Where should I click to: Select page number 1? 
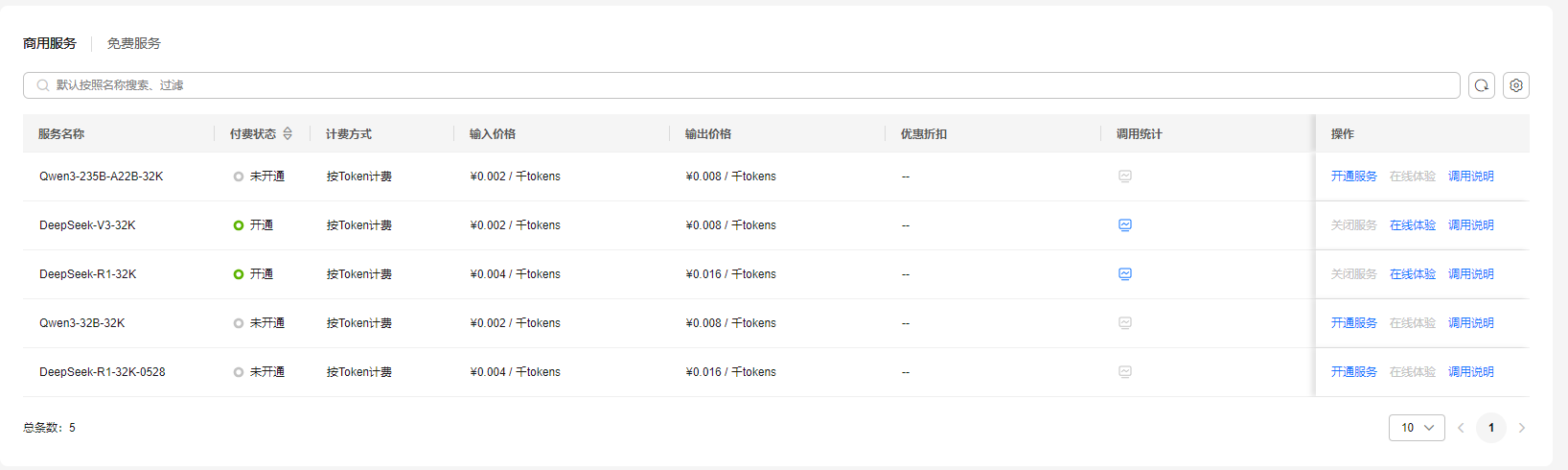point(1491,428)
